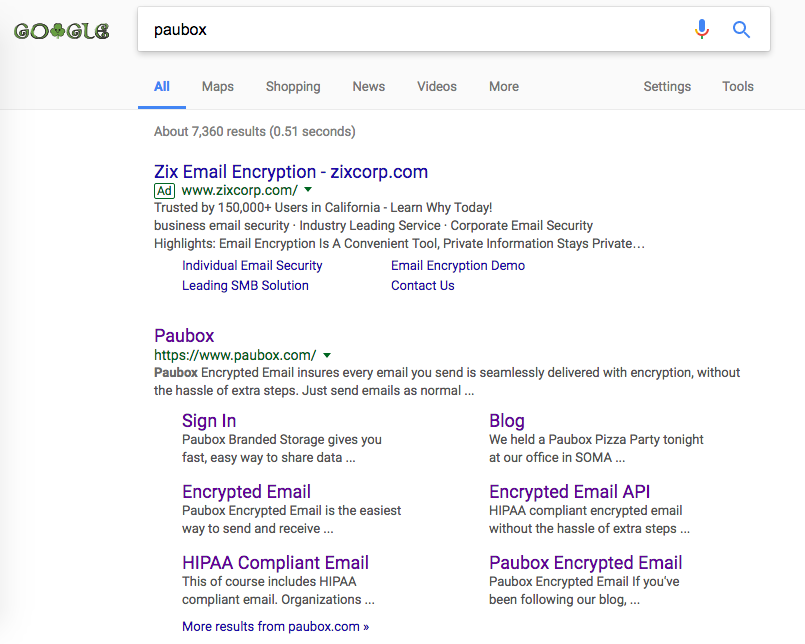Screen dimensions: 805x644
Task: Open the More search categories menu
Action: (x=504, y=87)
